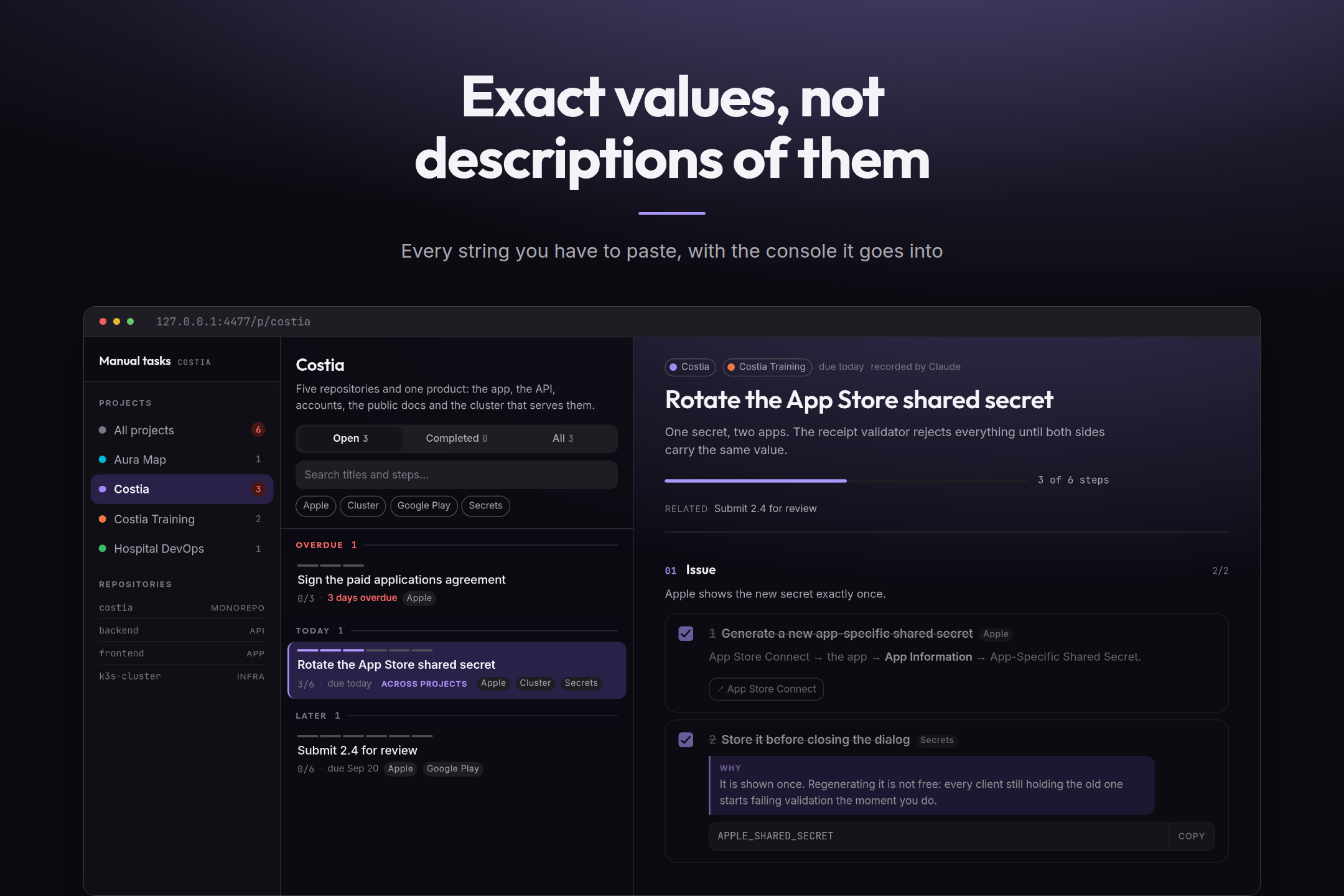Viewport: 1344px width, 896px height.
Task: Click the 127.0.0.1:4477/p/costia address text
Action: pyautogui.click(x=233, y=322)
